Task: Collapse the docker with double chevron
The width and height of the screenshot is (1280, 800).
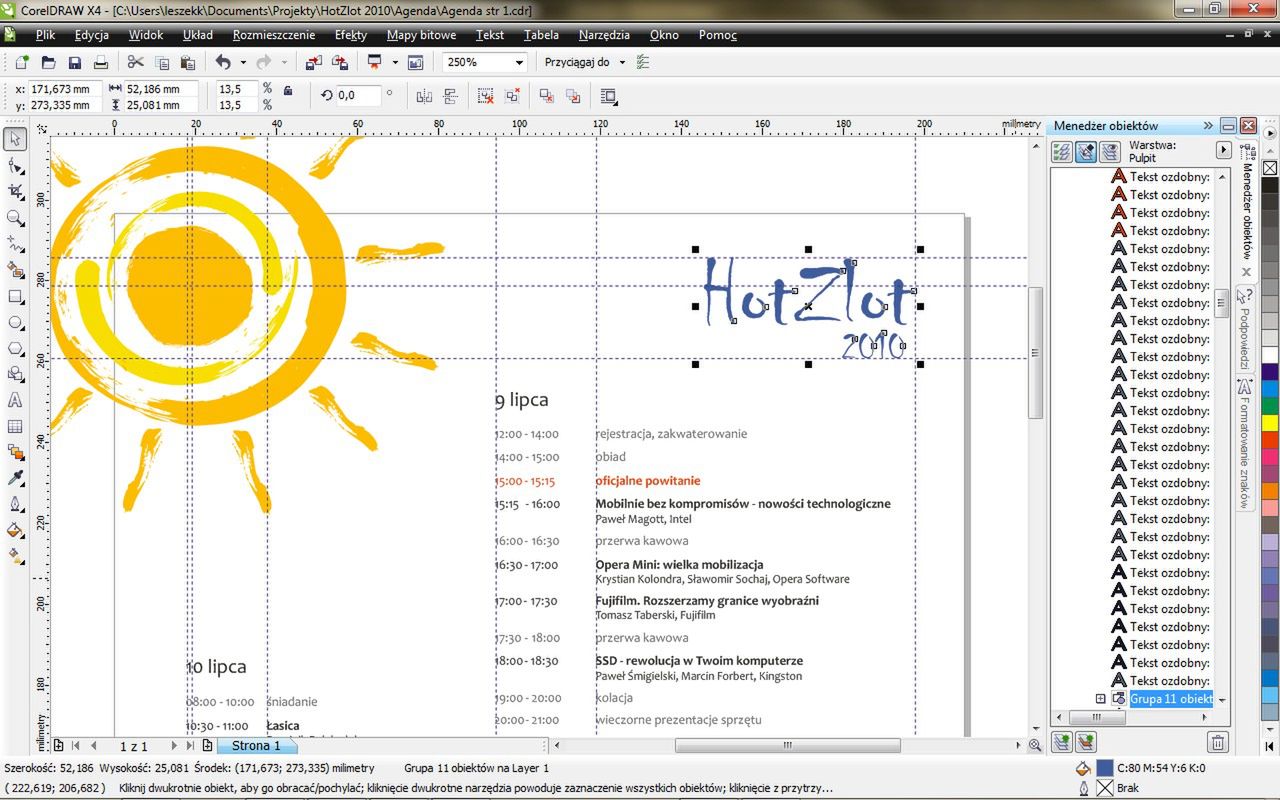Action: tap(1208, 125)
